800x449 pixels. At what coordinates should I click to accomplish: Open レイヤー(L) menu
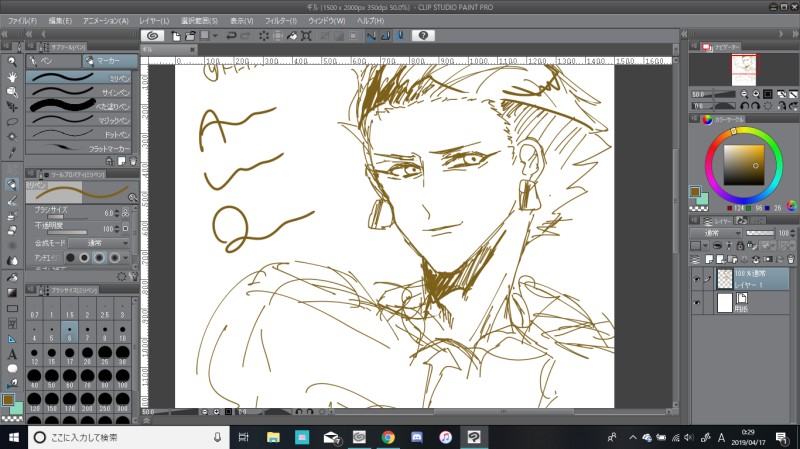tap(154, 21)
